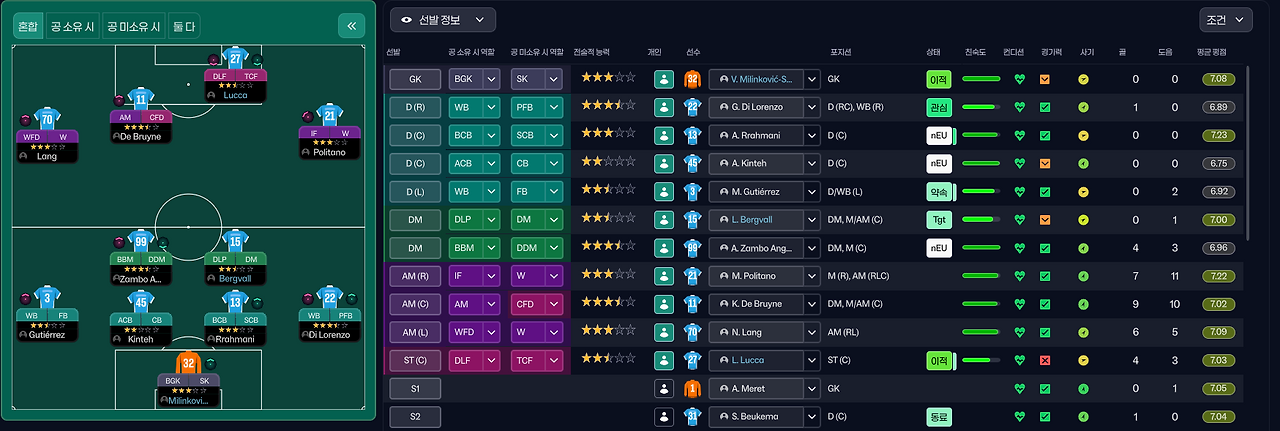Image resolution: width=1280 pixels, height=431 pixels.
Task: Click morale icon in Politano row
Action: point(1083,275)
